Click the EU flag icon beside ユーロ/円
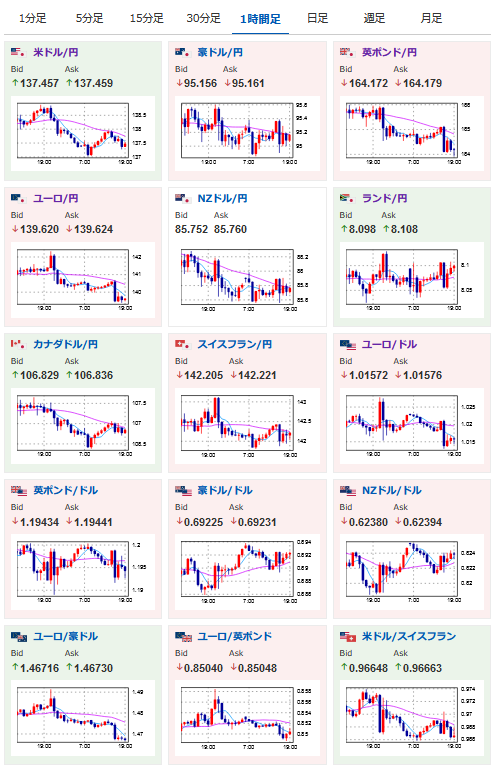 coord(18,198)
